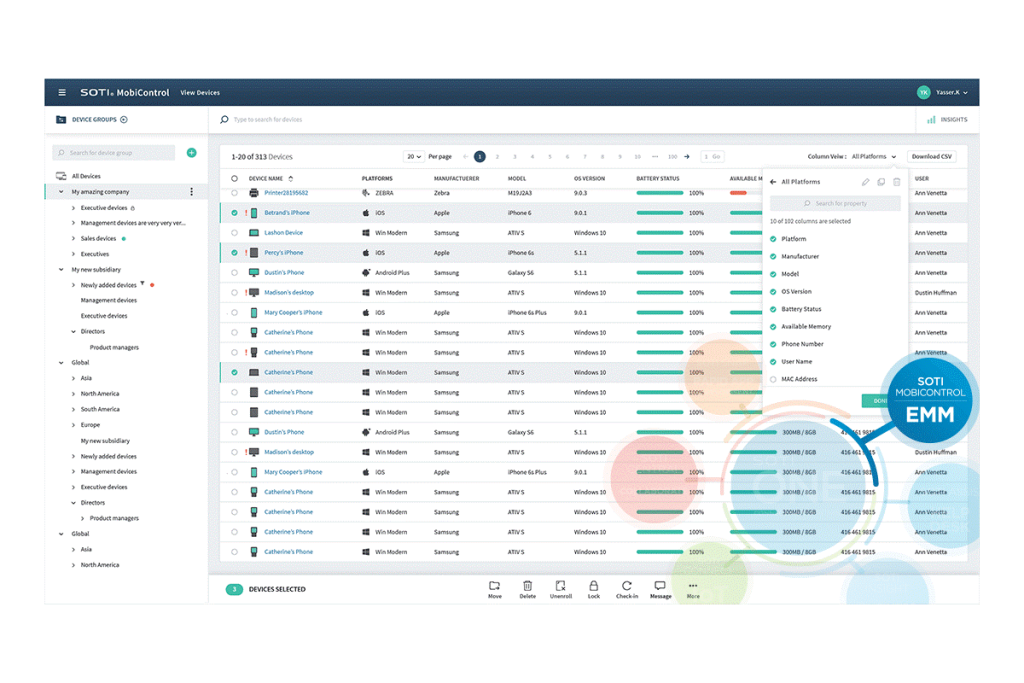Sort by Device Name using sort icon
1024x683 pixels.
pos(291,178)
